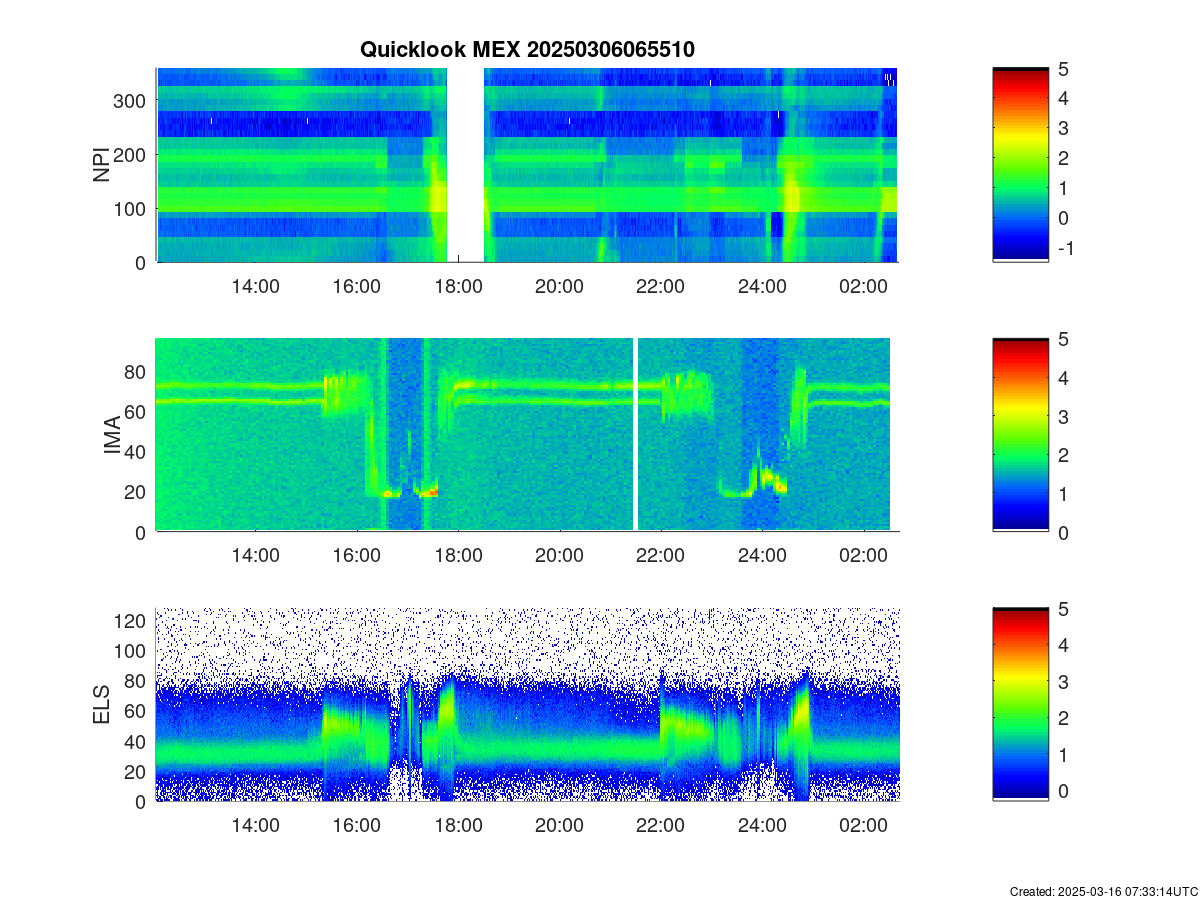
Task: Click the IMA y-axis label
Action: click(112, 436)
